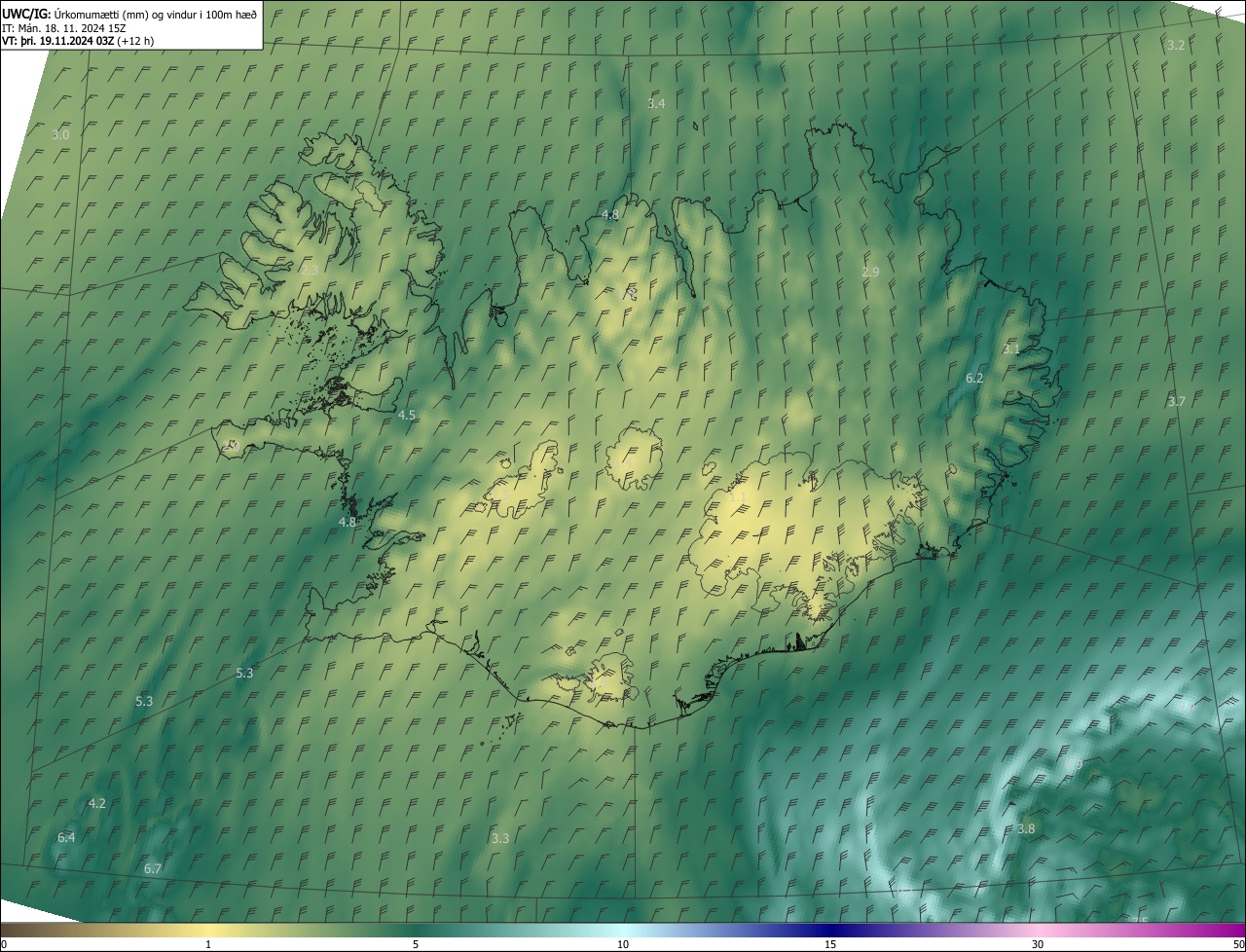Click the 6.2 value in east Iceland
The width and height of the screenshot is (1246, 952).
pyautogui.click(x=974, y=378)
